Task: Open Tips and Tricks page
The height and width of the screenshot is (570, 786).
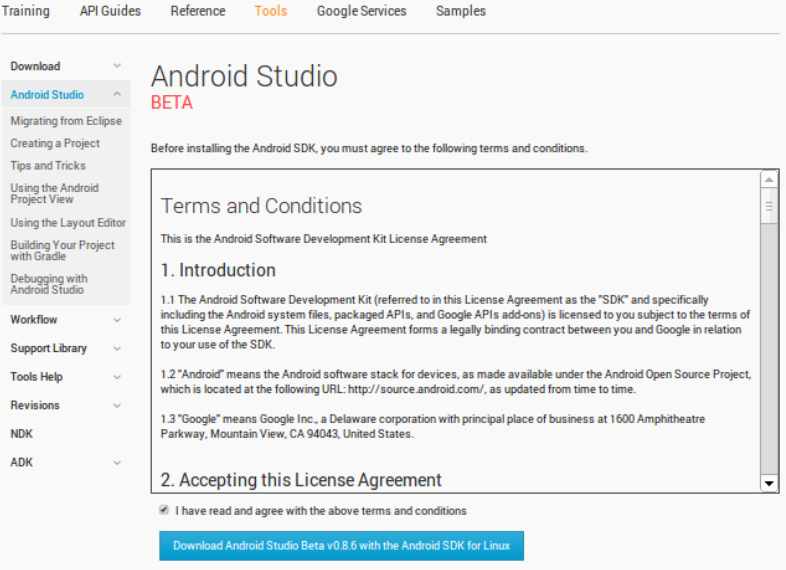Action: (x=48, y=165)
